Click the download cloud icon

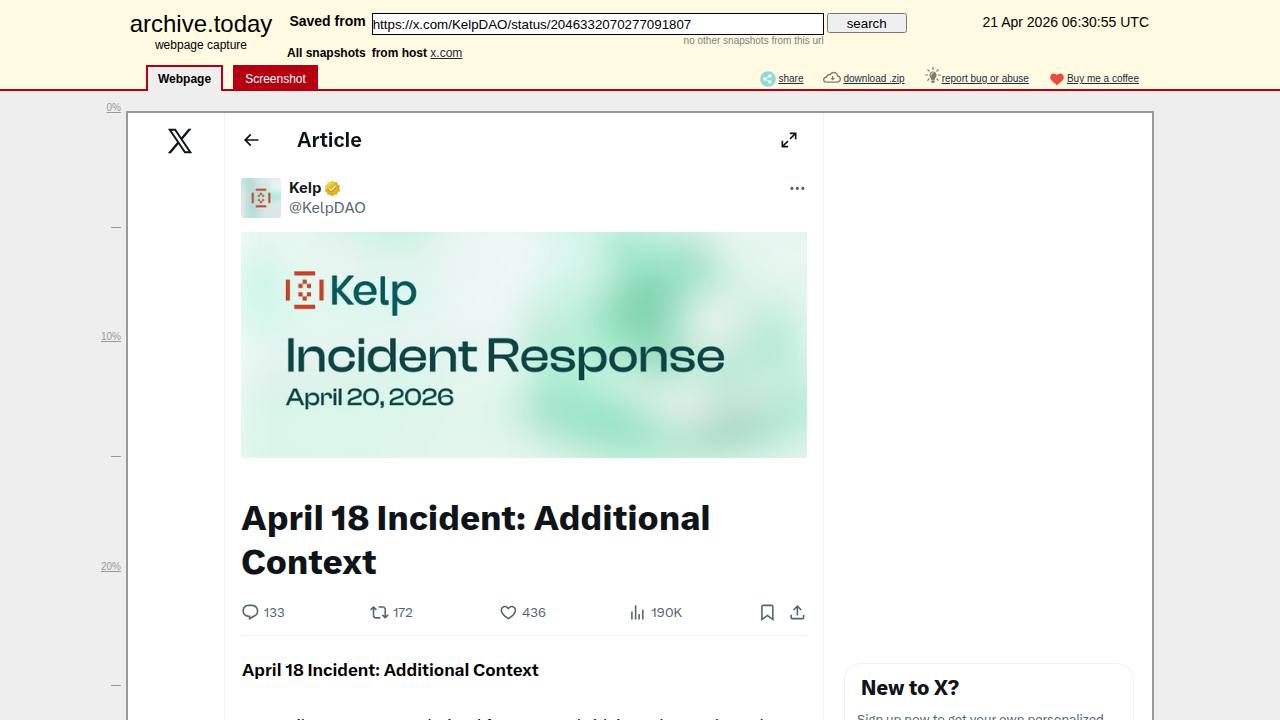click(832, 78)
